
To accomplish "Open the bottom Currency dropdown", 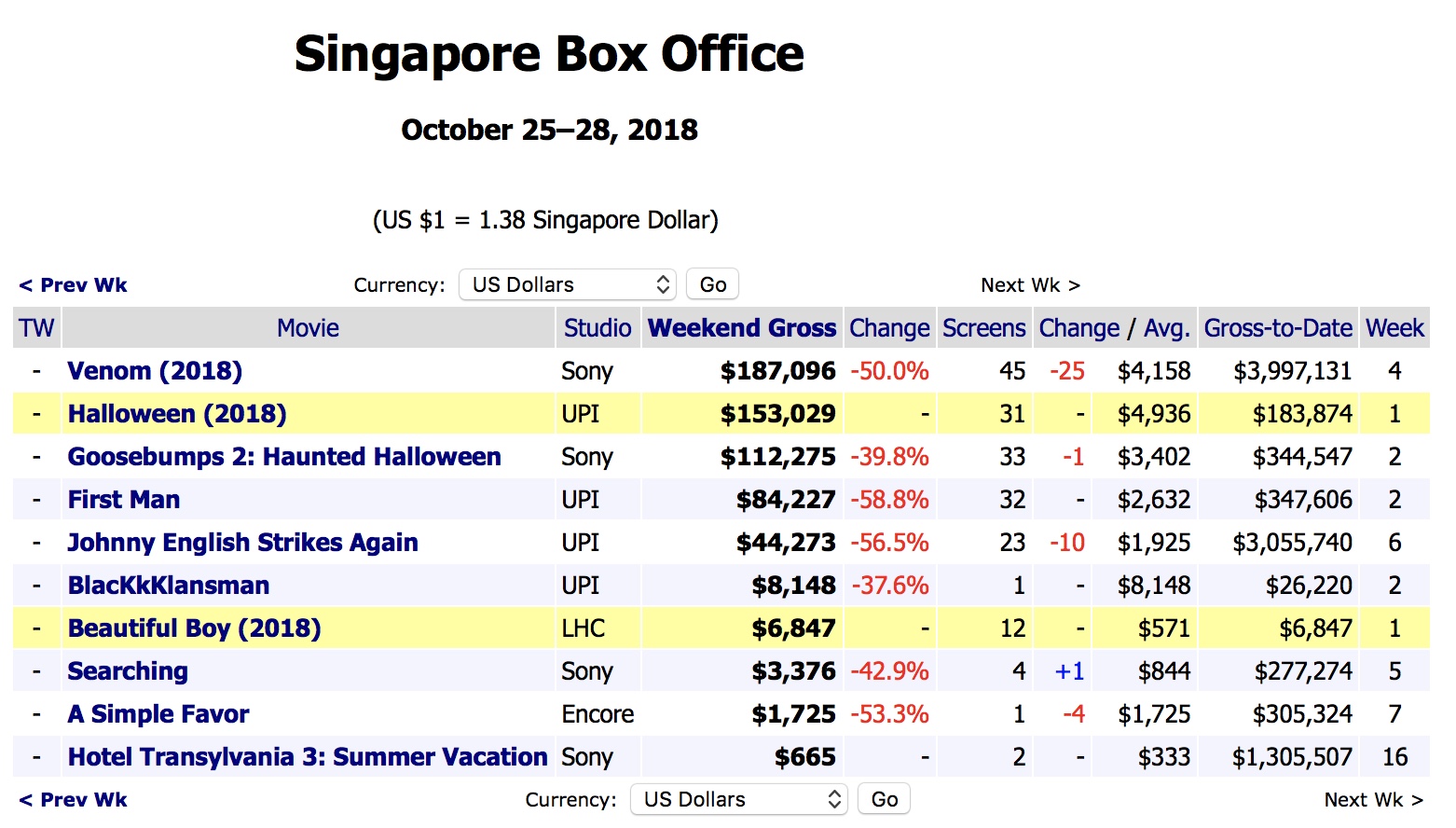I will (x=738, y=799).
